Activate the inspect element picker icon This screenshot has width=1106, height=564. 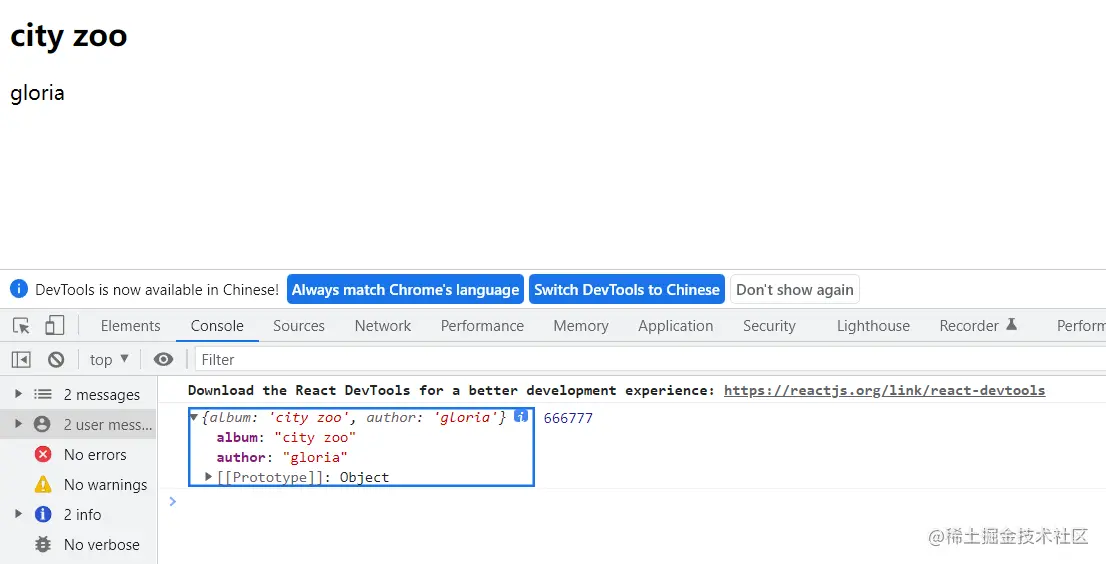click(21, 326)
